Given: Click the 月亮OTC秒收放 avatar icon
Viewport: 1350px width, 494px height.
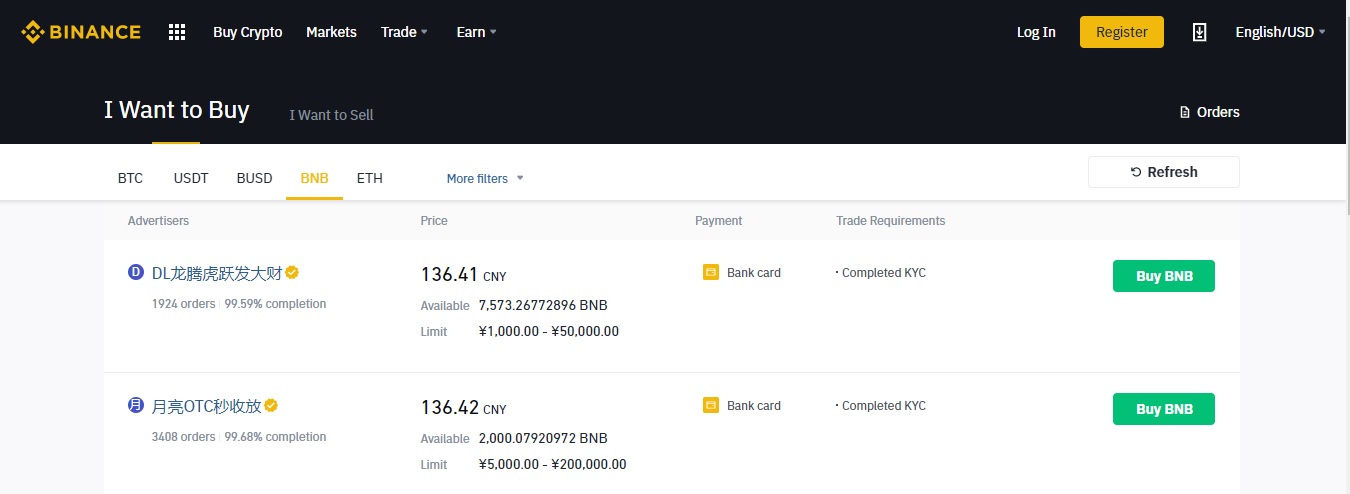Looking at the screenshot, I should (x=136, y=406).
